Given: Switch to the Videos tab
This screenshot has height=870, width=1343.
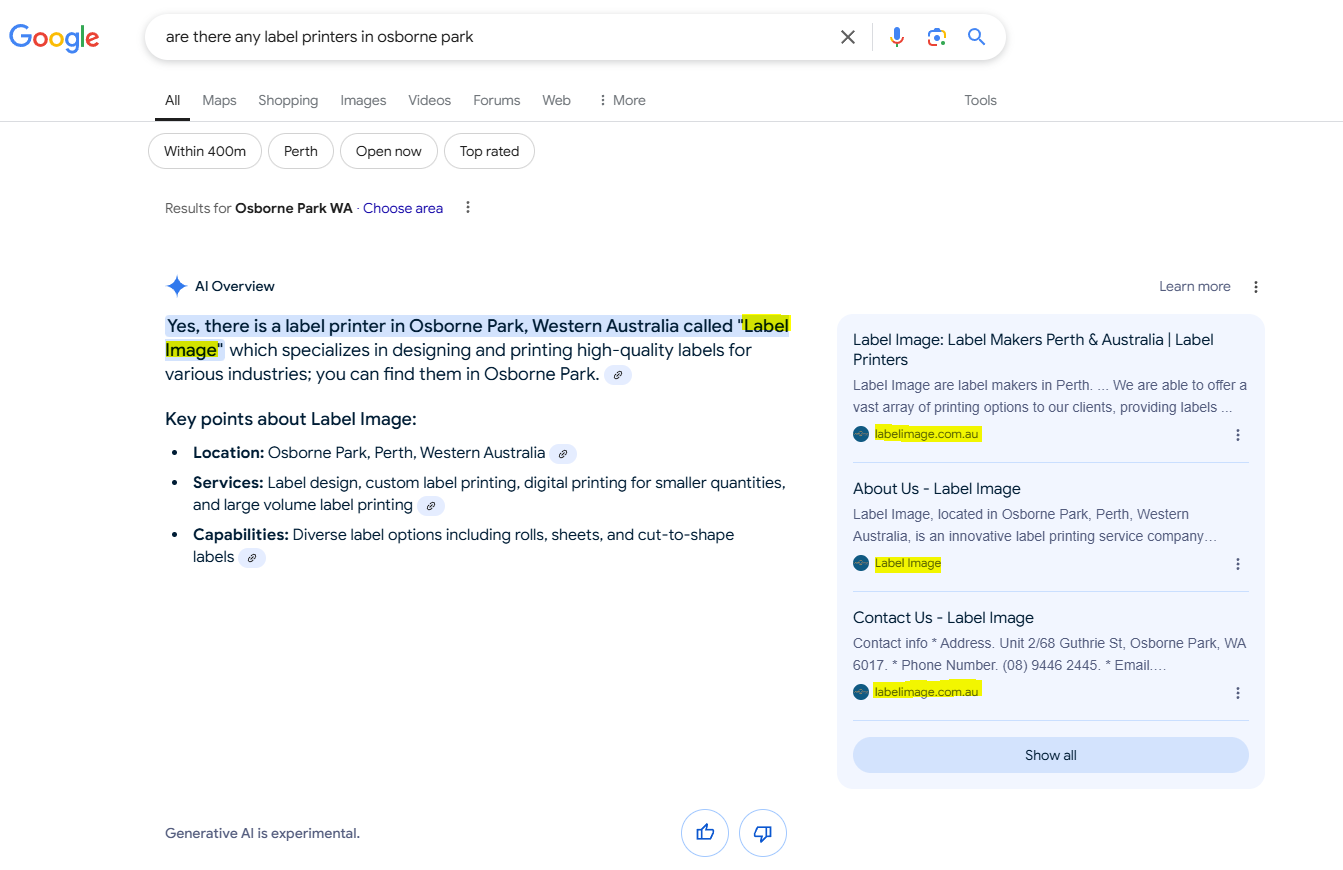Looking at the screenshot, I should coord(430,100).
